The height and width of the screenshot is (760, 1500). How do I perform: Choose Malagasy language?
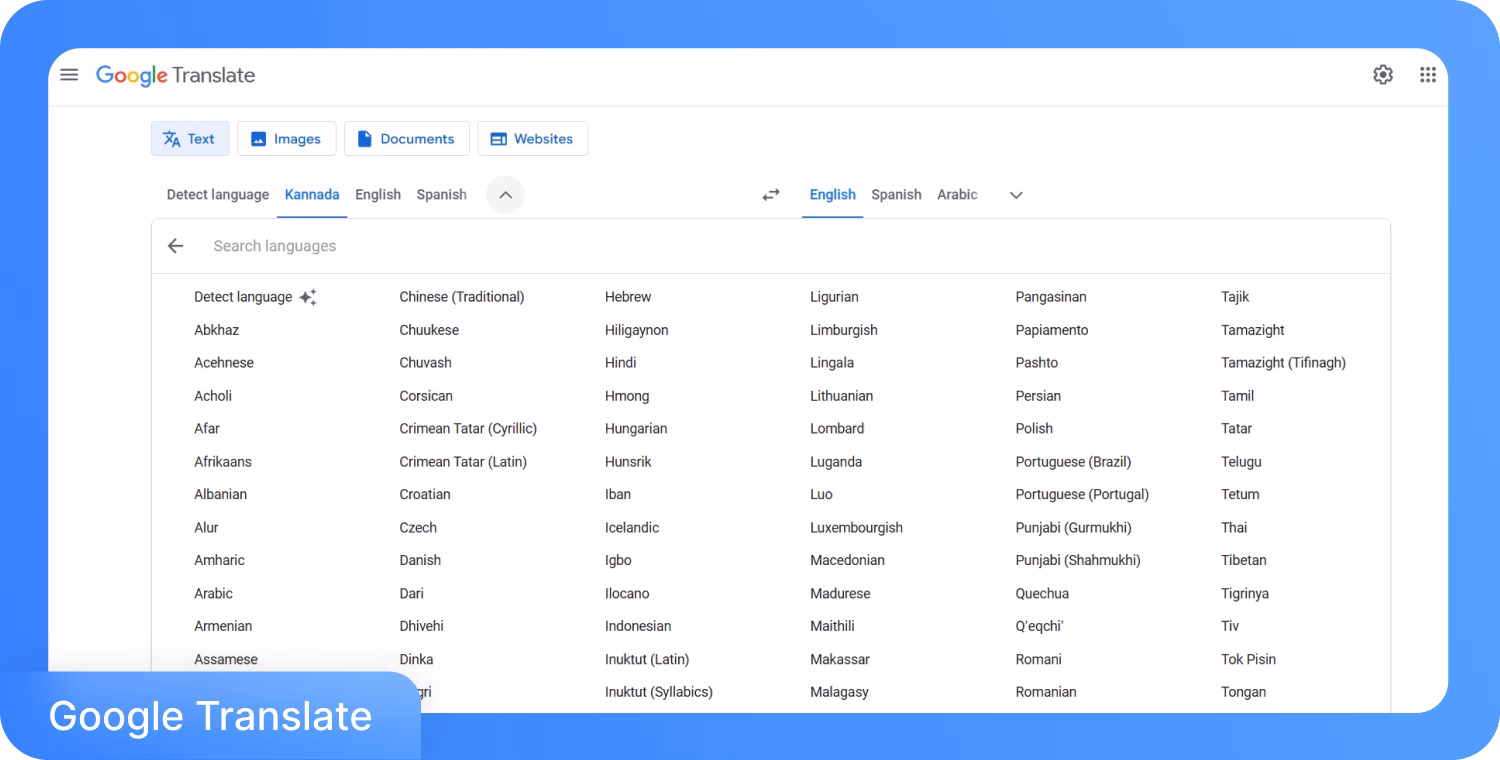tap(840, 692)
